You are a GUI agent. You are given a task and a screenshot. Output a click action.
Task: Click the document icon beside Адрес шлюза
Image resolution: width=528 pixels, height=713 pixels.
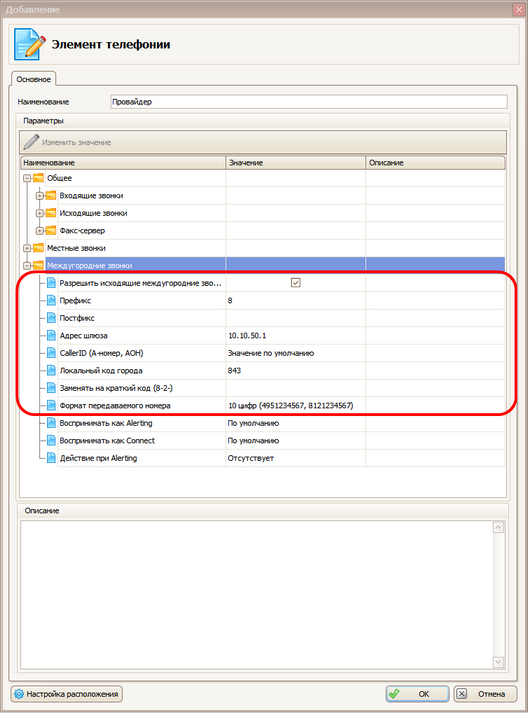coord(51,336)
